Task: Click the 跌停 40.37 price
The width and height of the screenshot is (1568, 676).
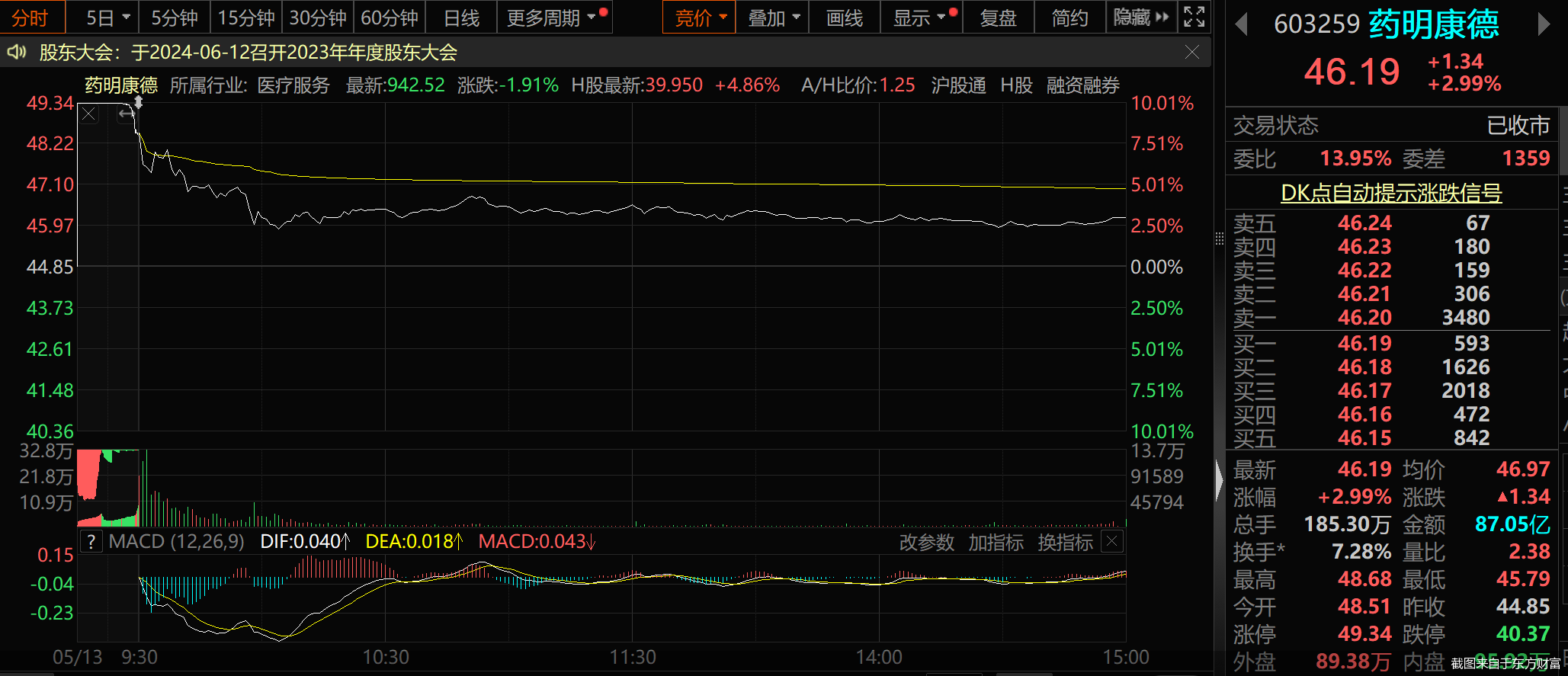Action: click(1523, 634)
